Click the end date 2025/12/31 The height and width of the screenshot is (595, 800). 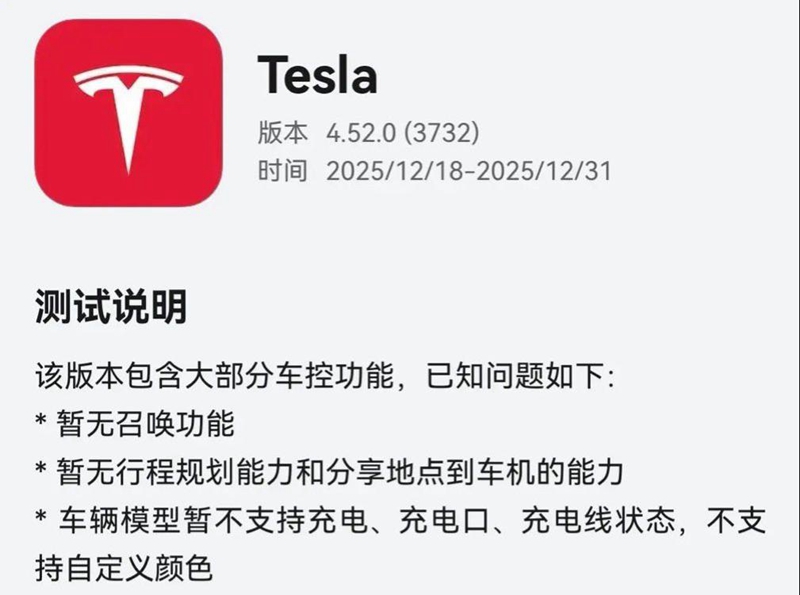(543, 171)
